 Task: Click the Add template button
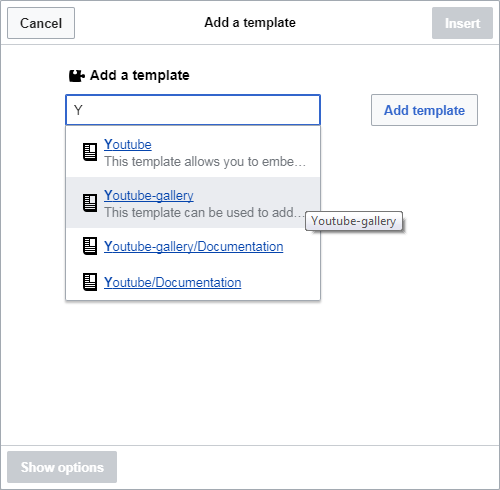(424, 110)
